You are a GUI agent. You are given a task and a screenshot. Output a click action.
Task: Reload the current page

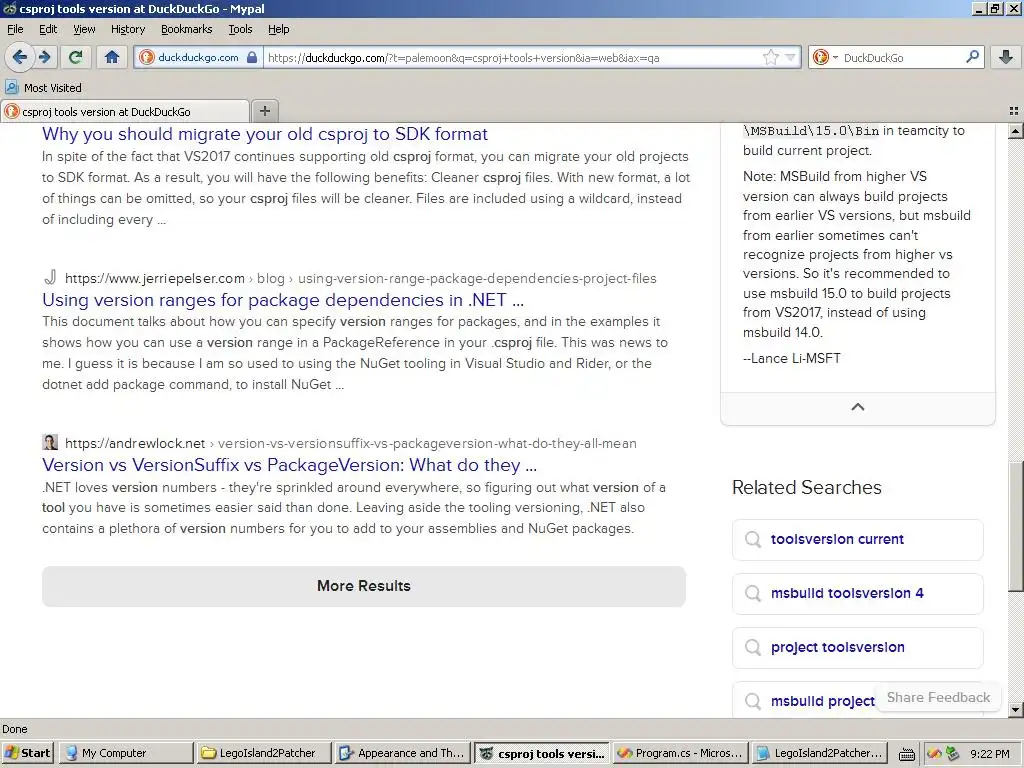tap(75, 57)
